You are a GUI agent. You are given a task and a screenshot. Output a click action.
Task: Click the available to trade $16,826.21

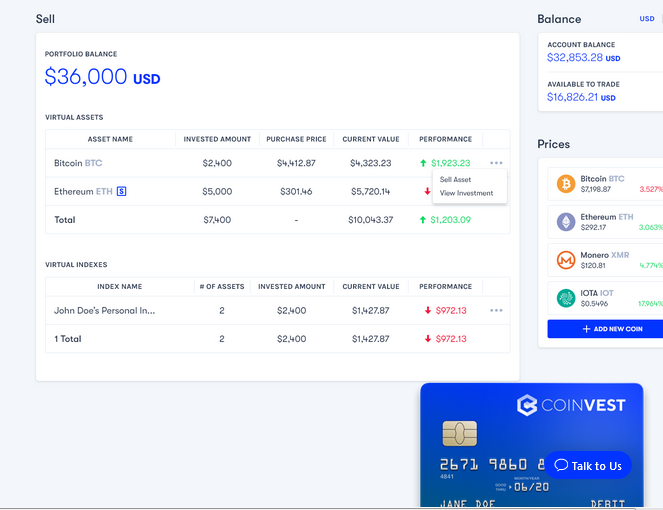(x=581, y=97)
